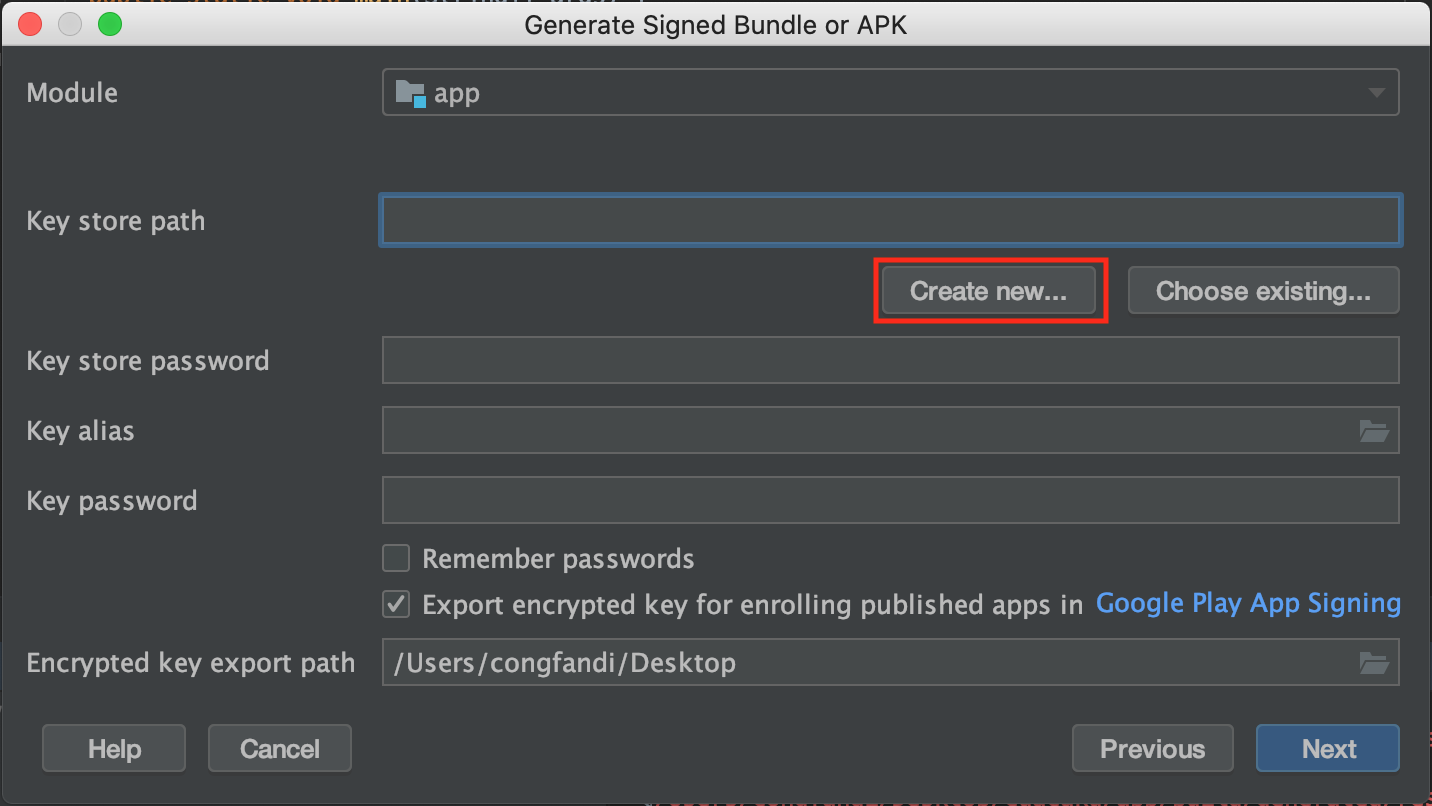The image size is (1432, 806).
Task: Click the green zoom window button
Action: click(110, 24)
